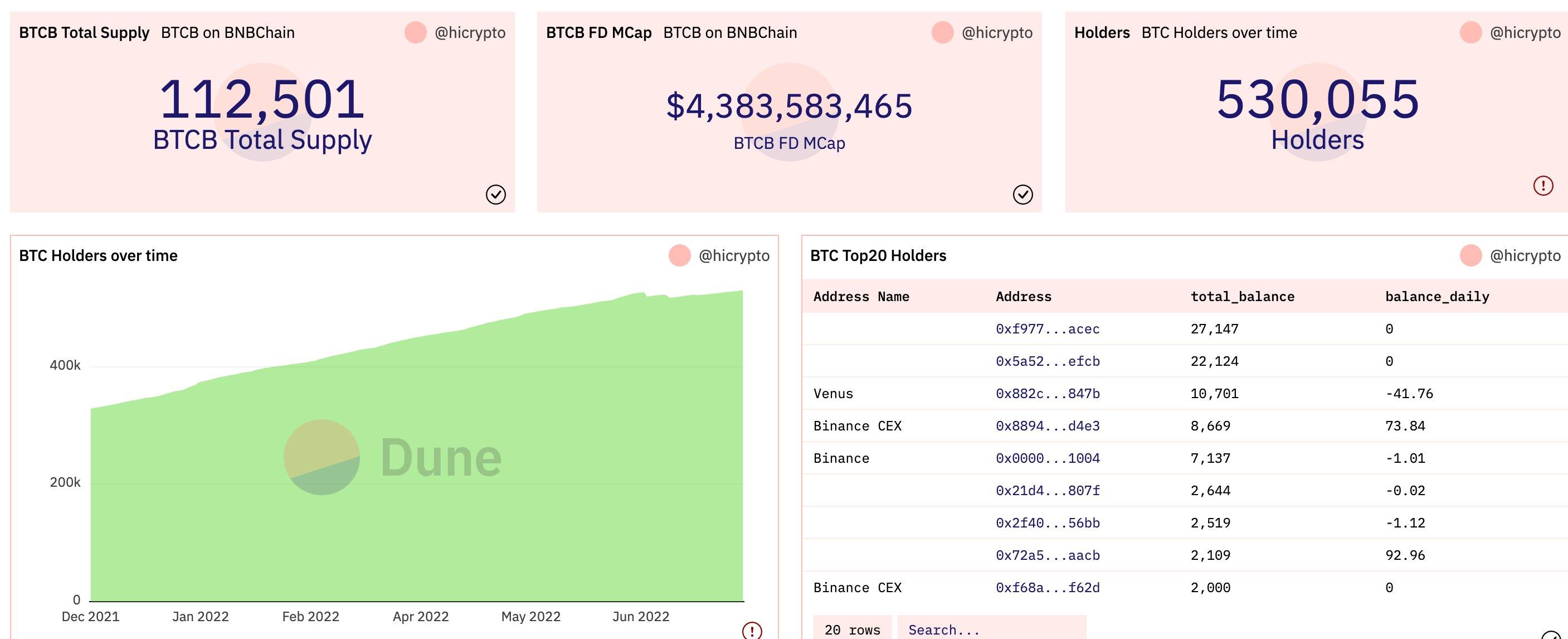The width and height of the screenshot is (1568, 639).
Task: Click @hicrypto avatar on the Holders card
Action: (1469, 33)
